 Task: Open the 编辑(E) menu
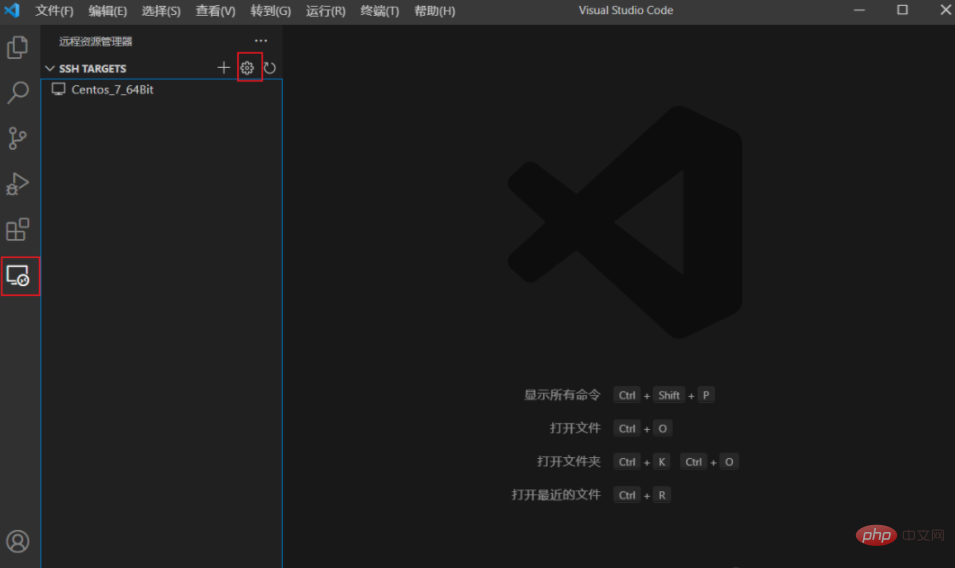[107, 11]
